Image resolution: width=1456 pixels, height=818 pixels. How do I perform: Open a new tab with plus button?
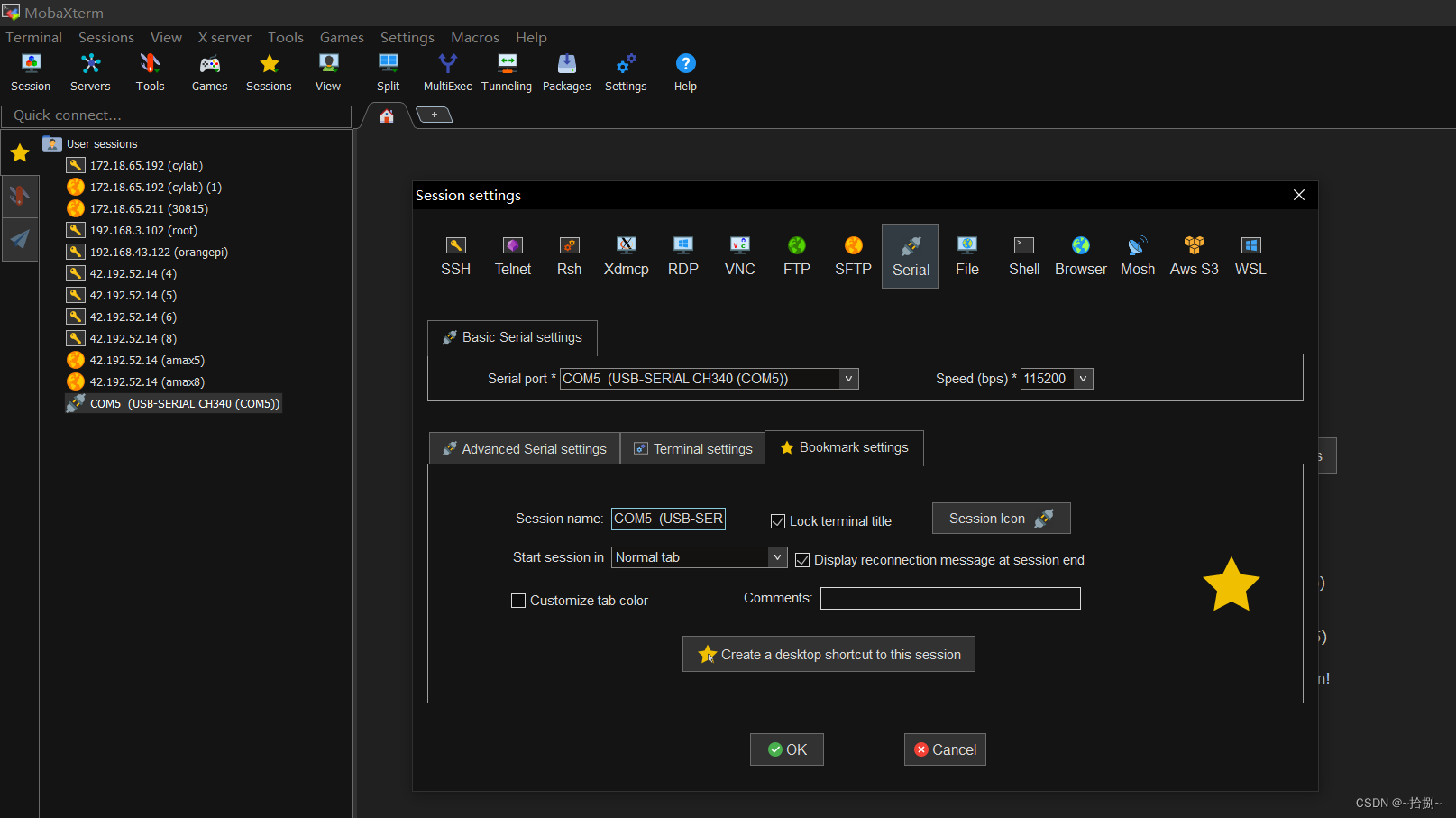click(435, 115)
